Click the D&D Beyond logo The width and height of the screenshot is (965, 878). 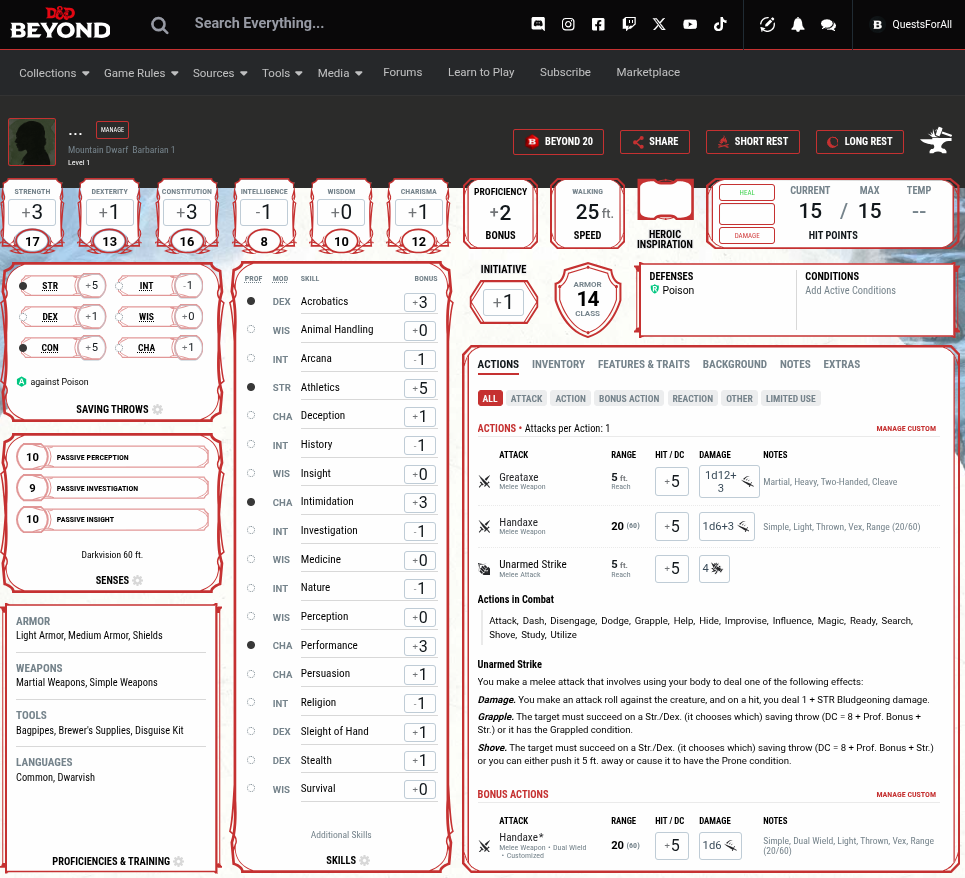(x=60, y=23)
